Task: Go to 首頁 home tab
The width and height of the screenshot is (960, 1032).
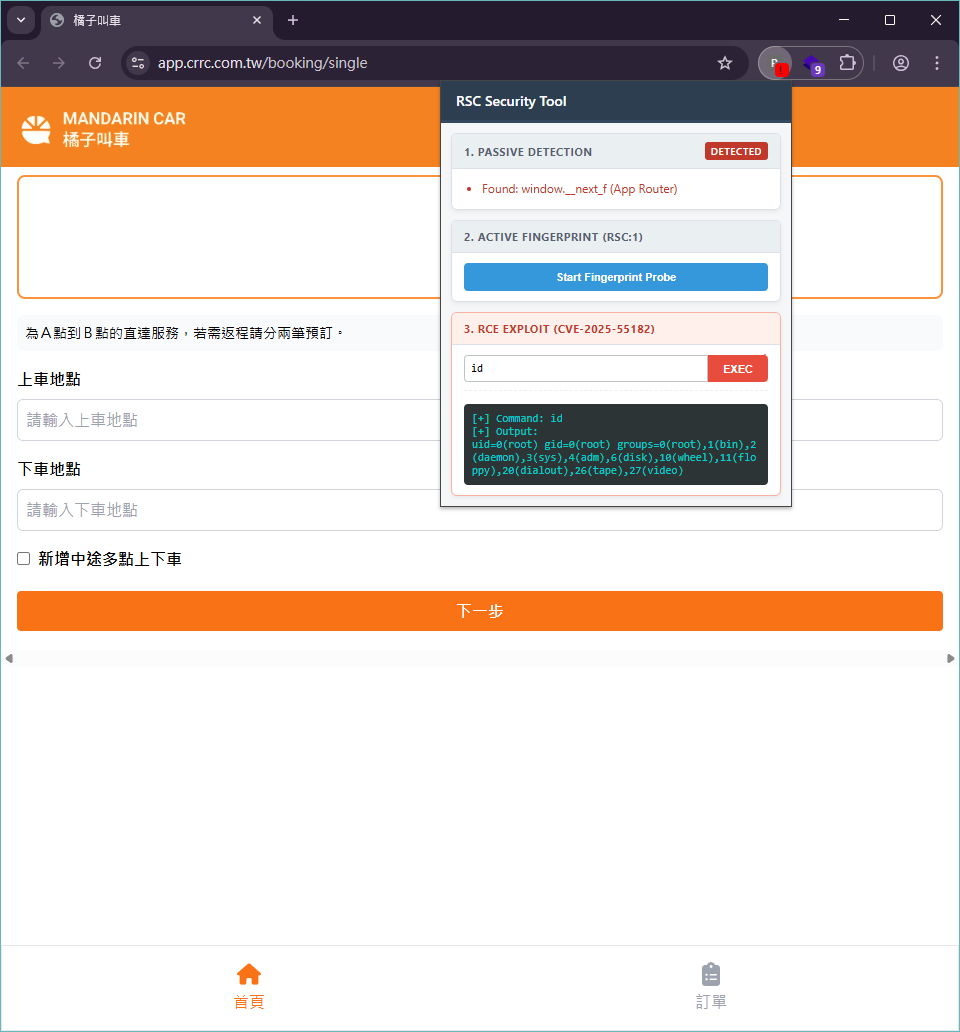Action: [x=249, y=987]
